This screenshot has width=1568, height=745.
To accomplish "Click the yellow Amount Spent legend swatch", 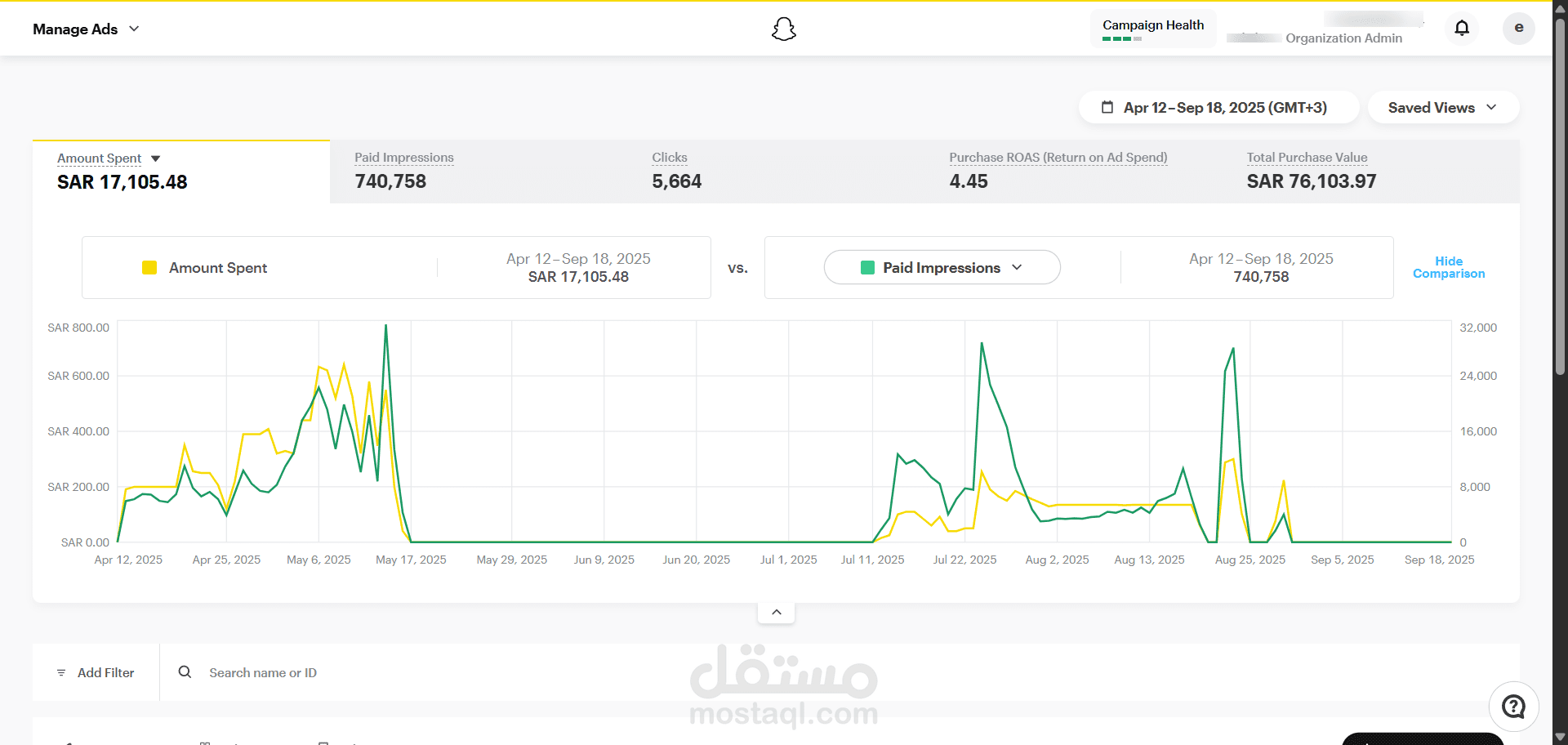I will tap(149, 268).
